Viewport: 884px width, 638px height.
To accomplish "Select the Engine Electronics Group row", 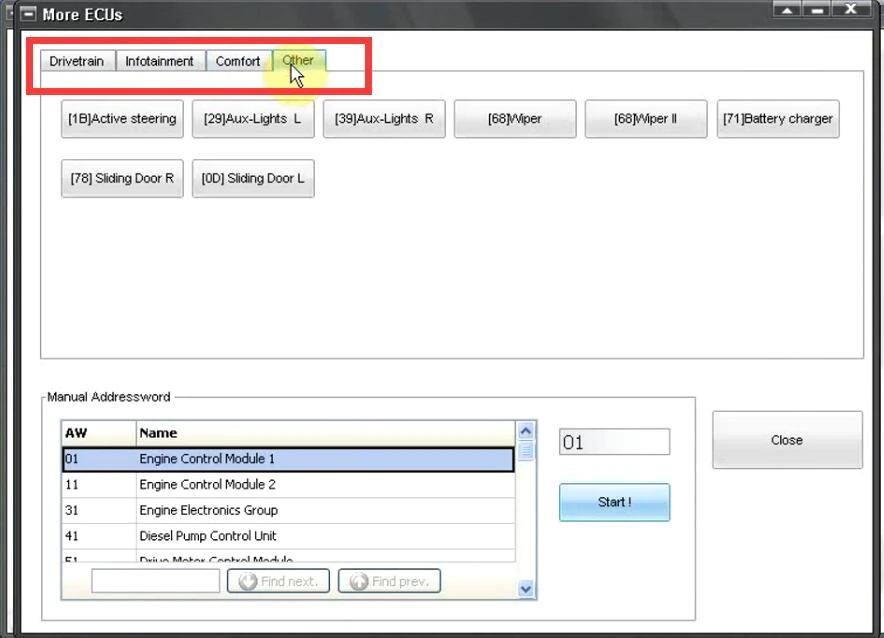I will click(288, 511).
